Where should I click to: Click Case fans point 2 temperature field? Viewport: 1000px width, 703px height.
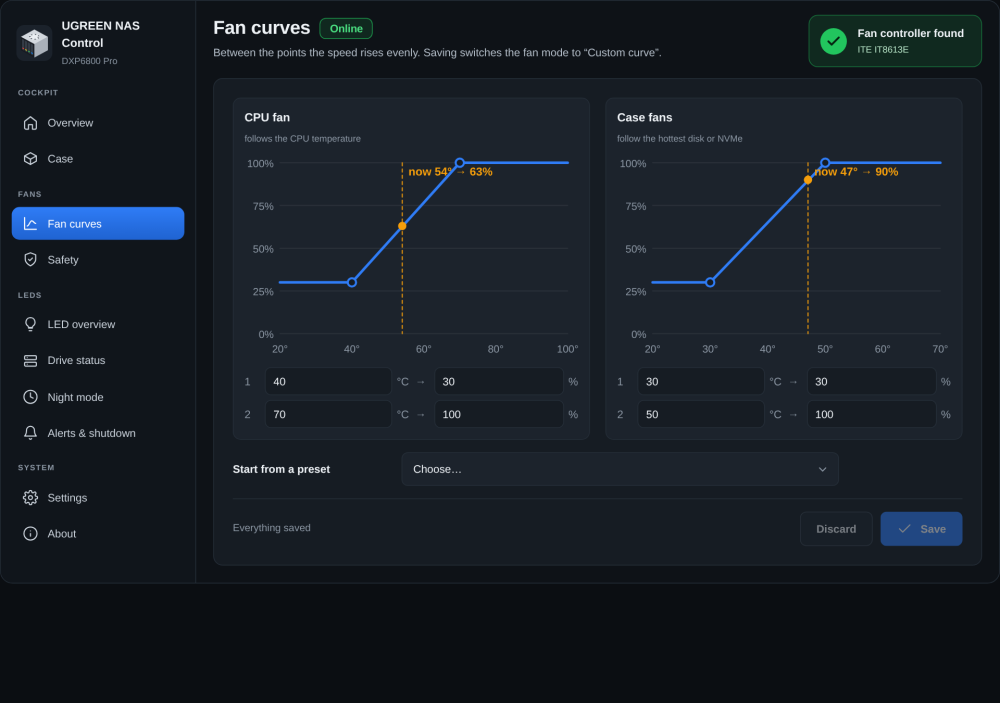[701, 415]
